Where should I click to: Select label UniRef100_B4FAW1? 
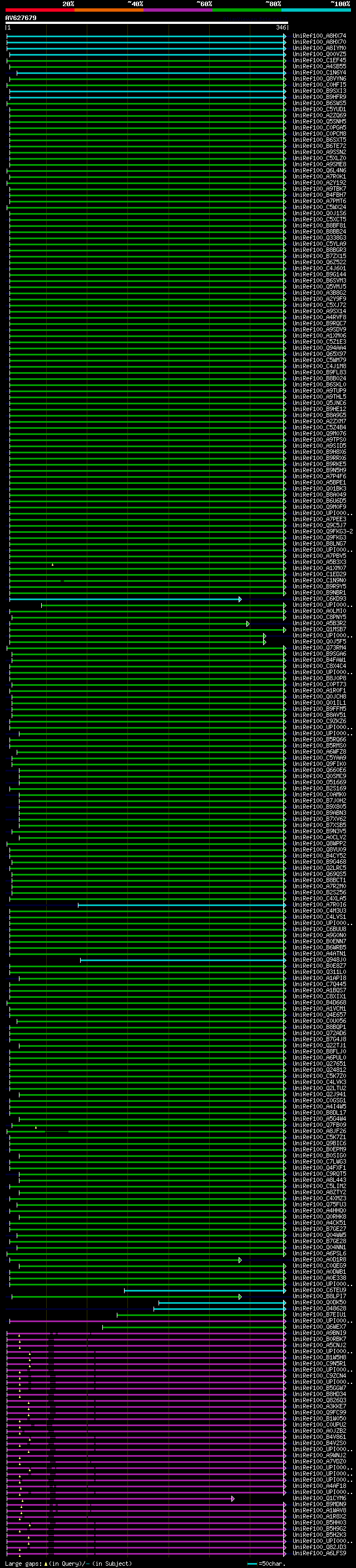tap(319, 660)
